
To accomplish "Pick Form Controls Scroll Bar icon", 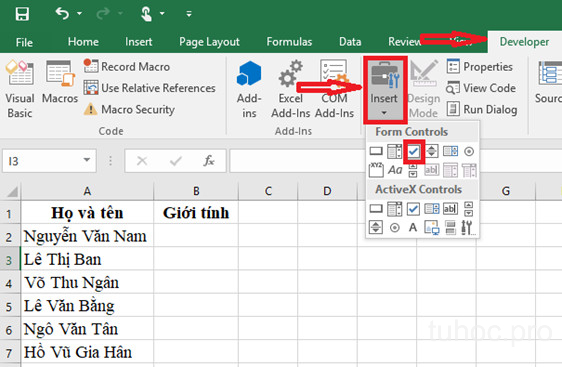I will tap(413, 170).
